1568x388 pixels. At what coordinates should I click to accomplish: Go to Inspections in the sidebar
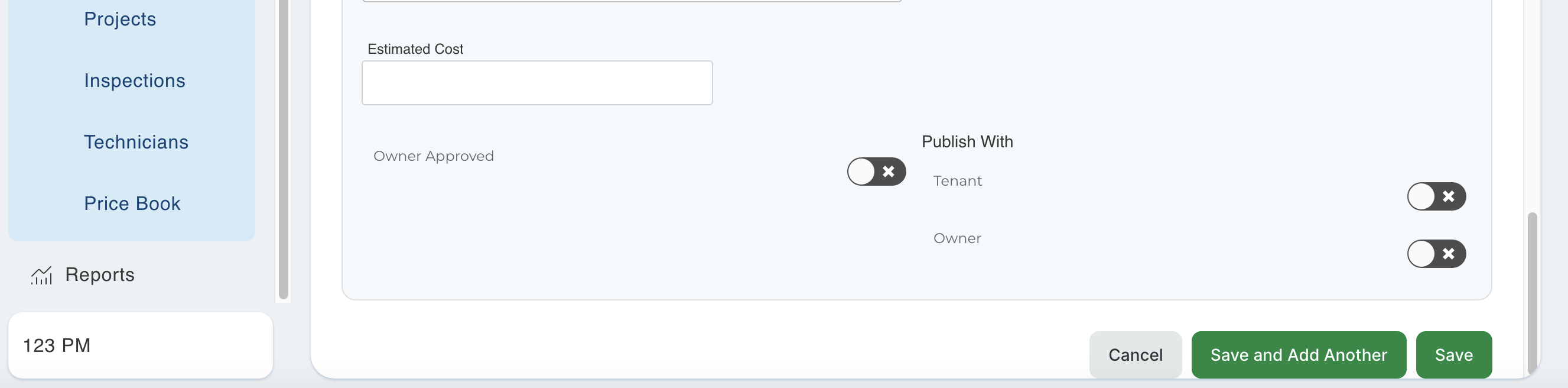pyautogui.click(x=135, y=81)
